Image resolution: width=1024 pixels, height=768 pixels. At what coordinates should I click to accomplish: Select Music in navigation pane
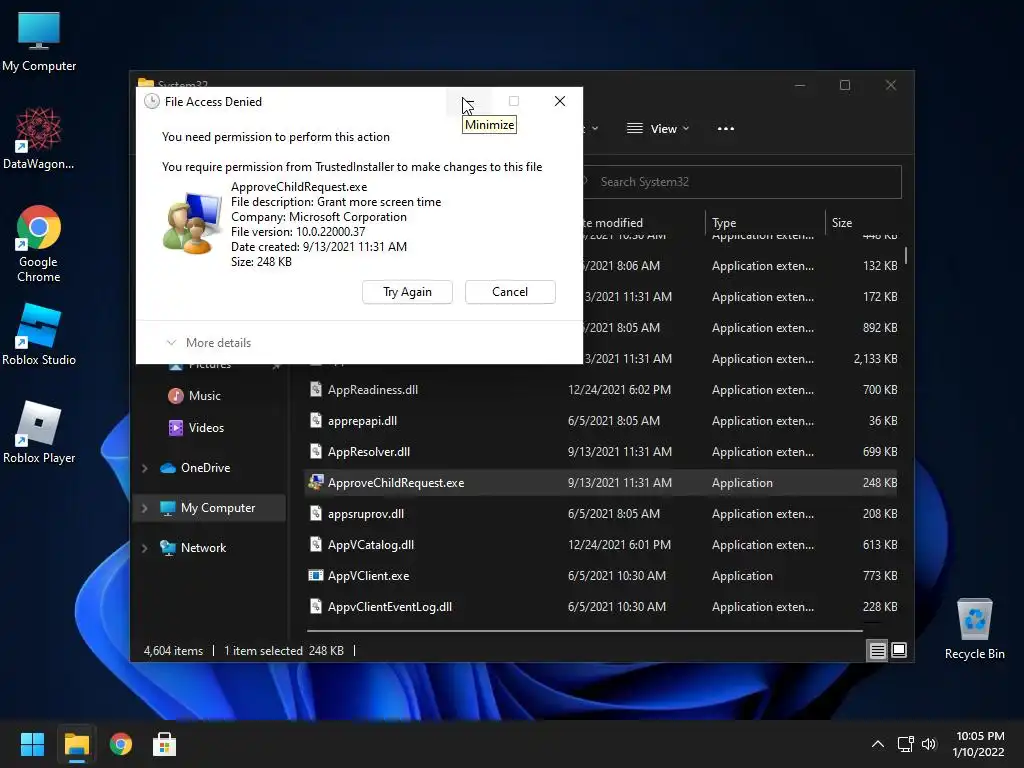[204, 396]
